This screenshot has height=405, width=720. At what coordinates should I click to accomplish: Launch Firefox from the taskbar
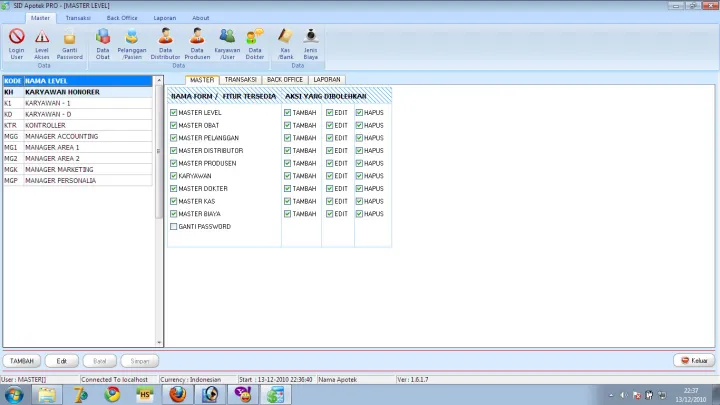(178, 394)
